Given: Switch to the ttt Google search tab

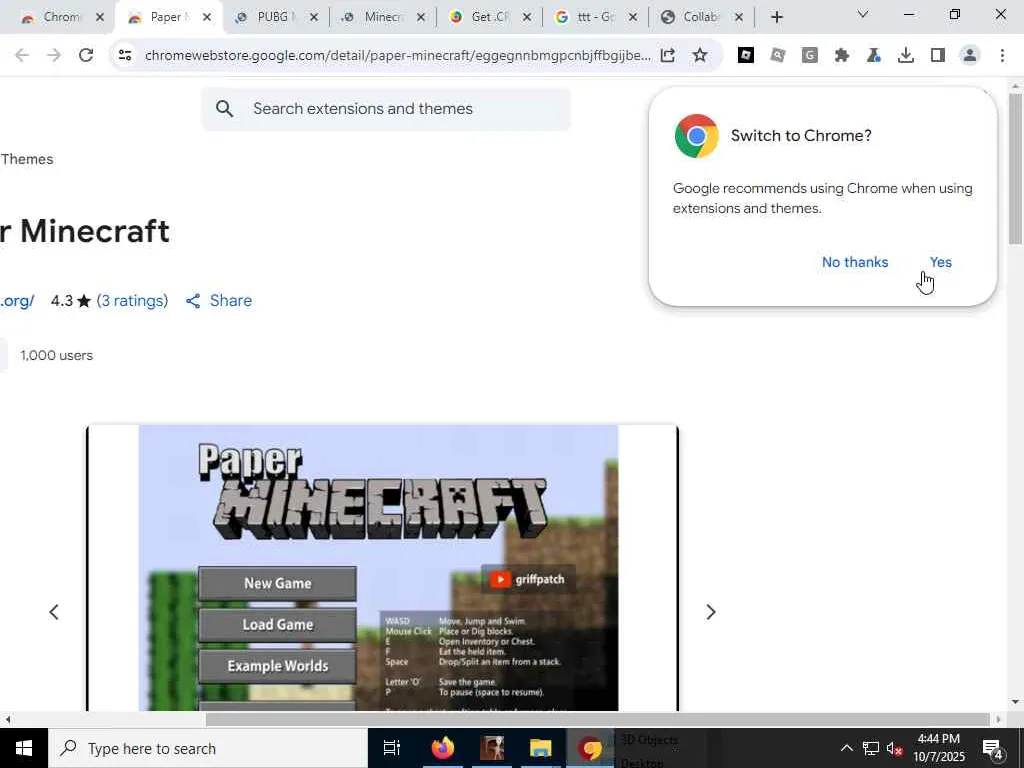Looking at the screenshot, I should coord(594,18).
